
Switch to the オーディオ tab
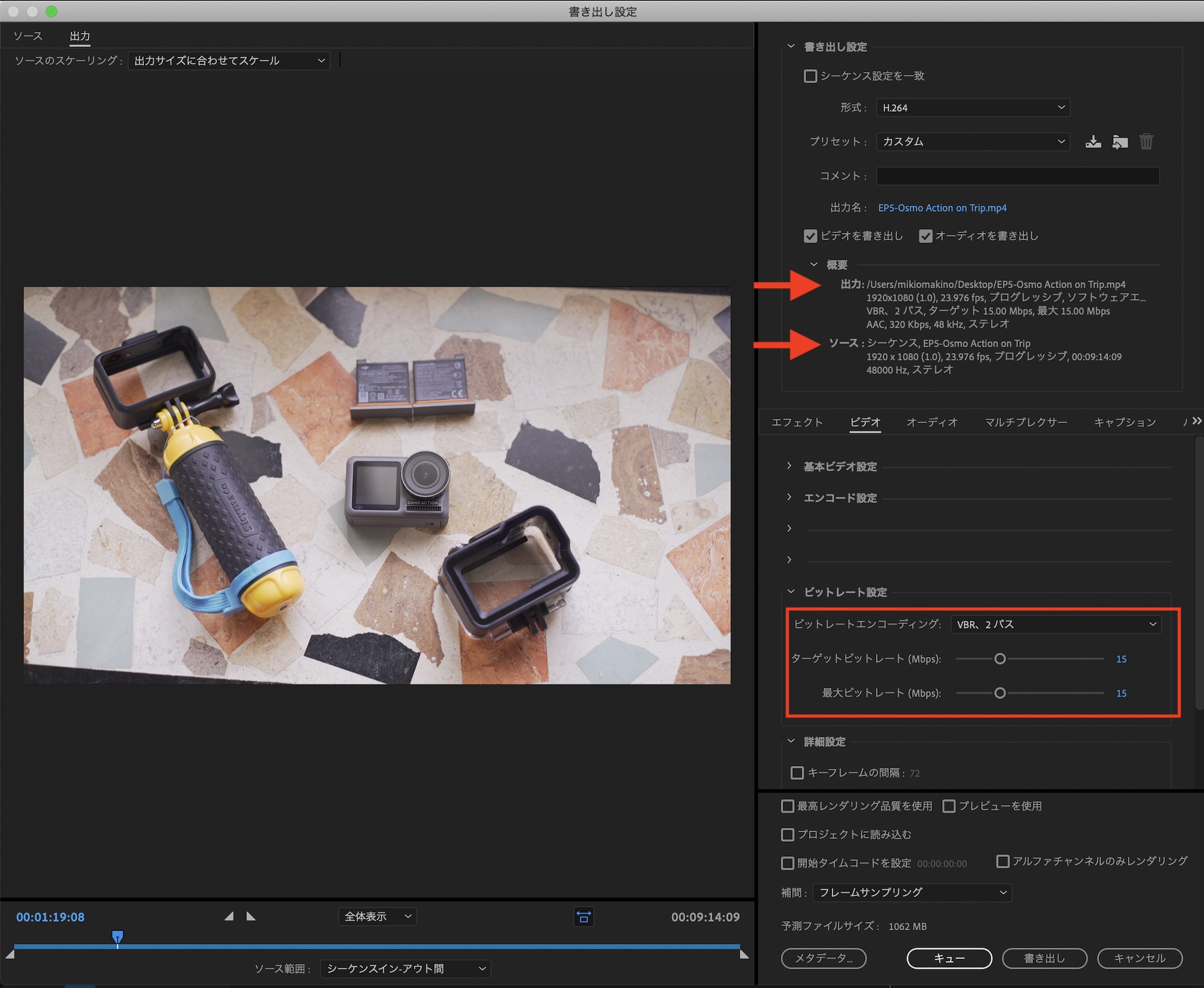tap(931, 422)
